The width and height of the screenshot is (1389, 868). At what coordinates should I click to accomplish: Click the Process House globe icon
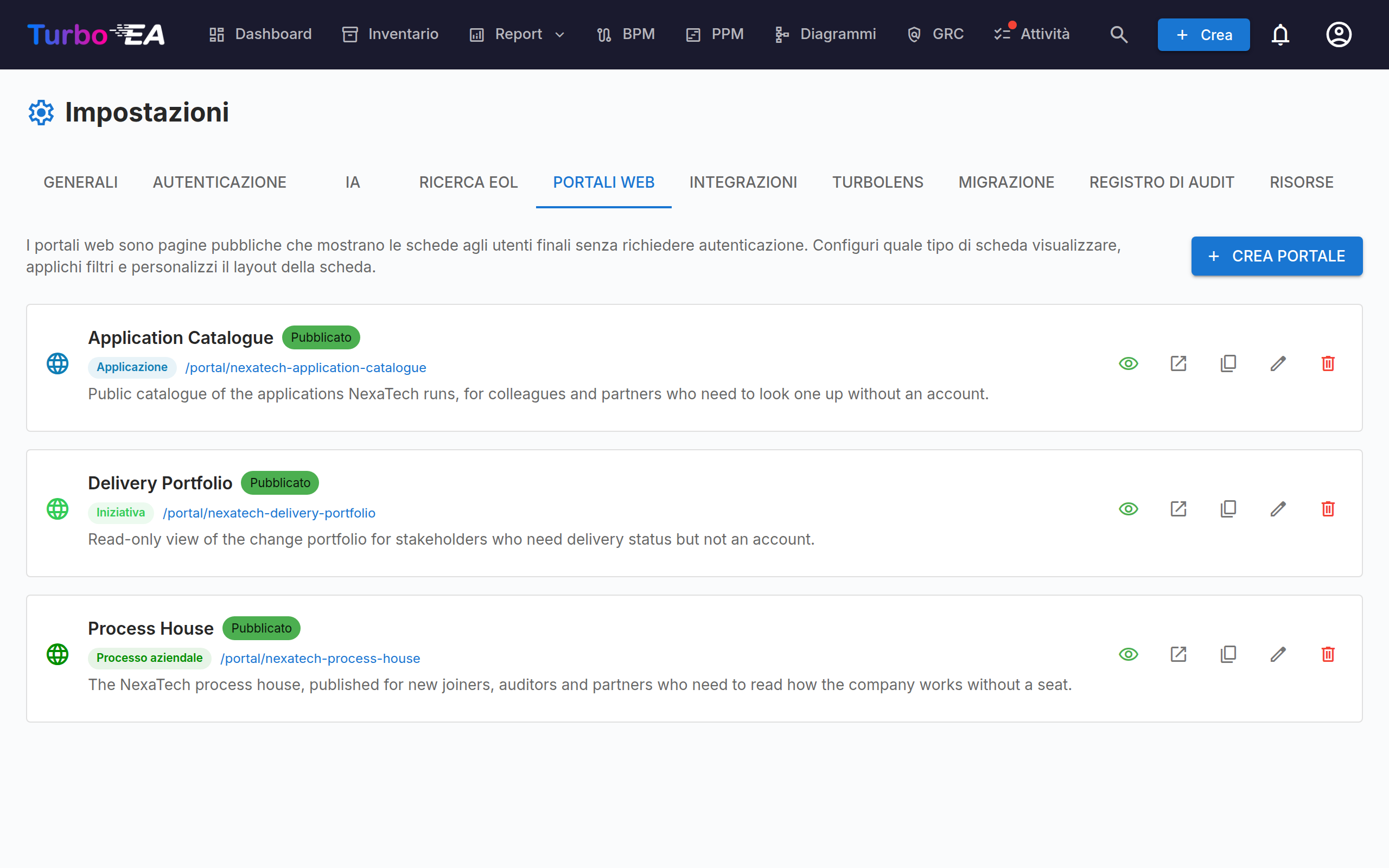58,654
